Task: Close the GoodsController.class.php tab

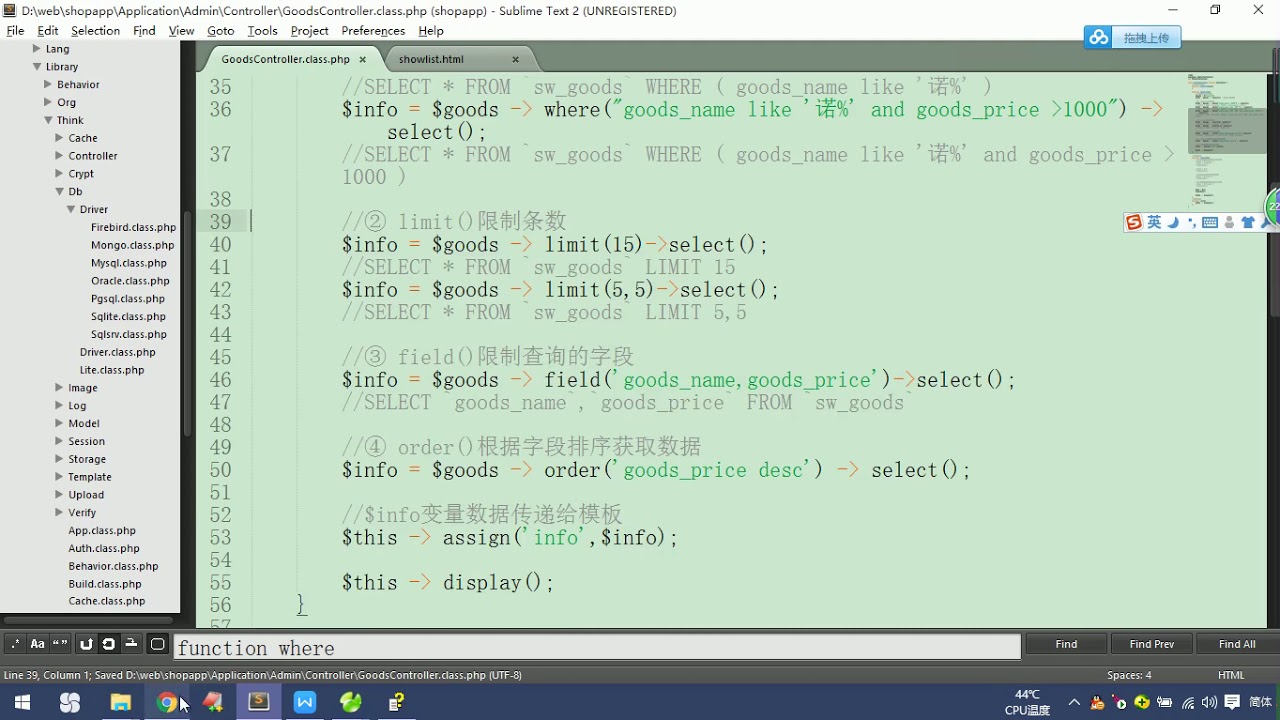Action: [x=362, y=59]
